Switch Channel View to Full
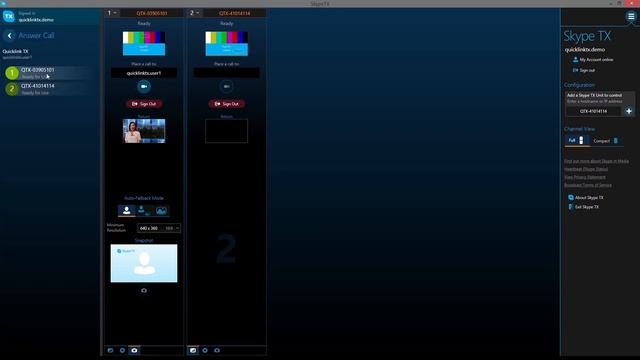The width and height of the screenshot is (640, 360). point(576,140)
